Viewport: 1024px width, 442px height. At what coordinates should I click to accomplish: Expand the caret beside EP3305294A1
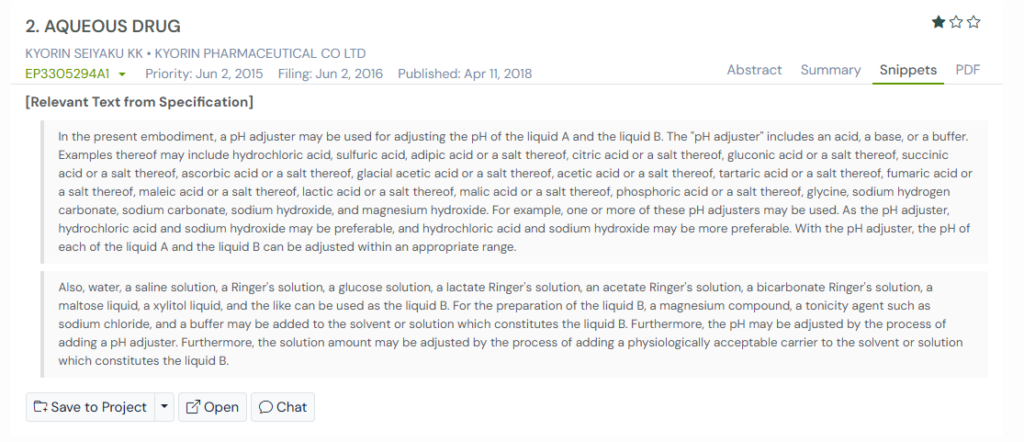click(x=122, y=75)
